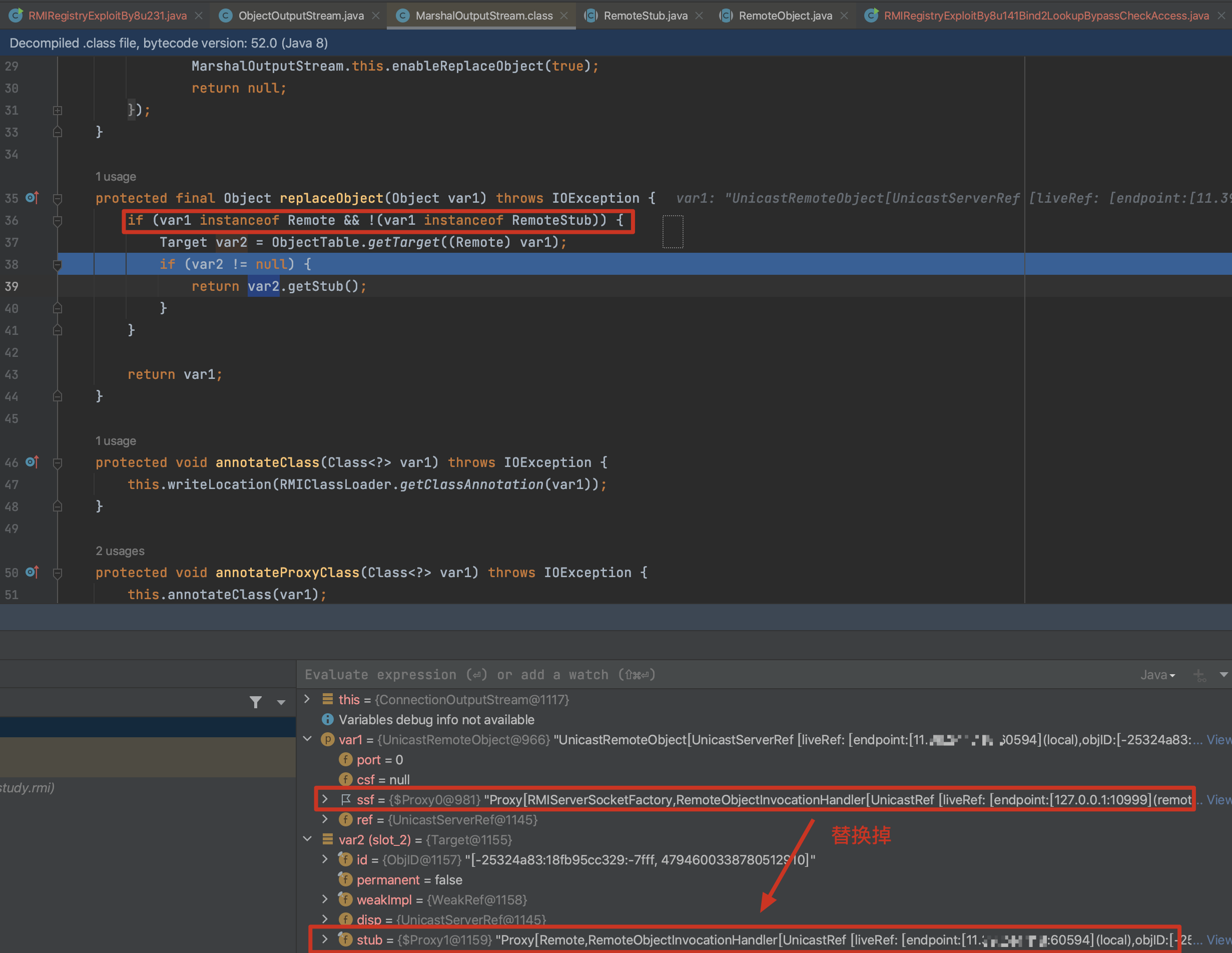Expand folded code region at line 31
Screen dimensions: 1232x953
click(x=58, y=111)
